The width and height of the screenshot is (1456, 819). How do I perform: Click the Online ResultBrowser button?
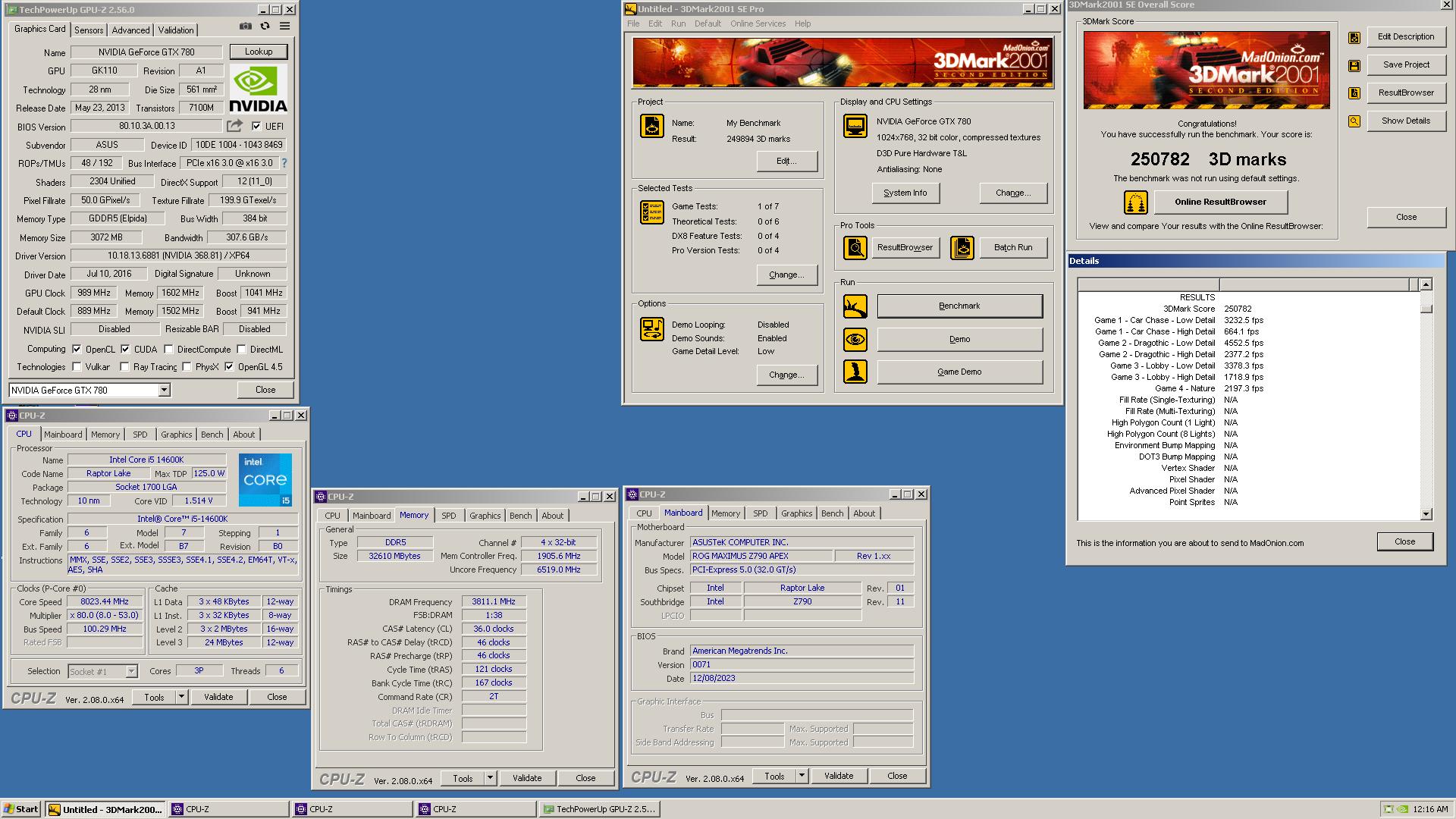(x=1220, y=202)
